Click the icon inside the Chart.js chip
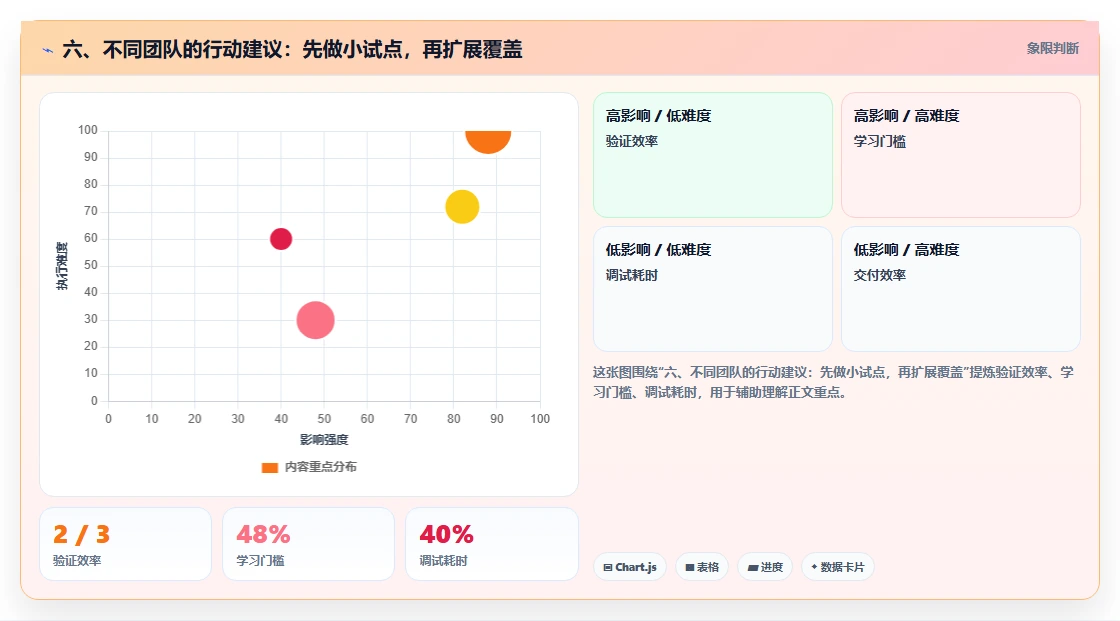This screenshot has width=1120, height=621. (x=608, y=567)
